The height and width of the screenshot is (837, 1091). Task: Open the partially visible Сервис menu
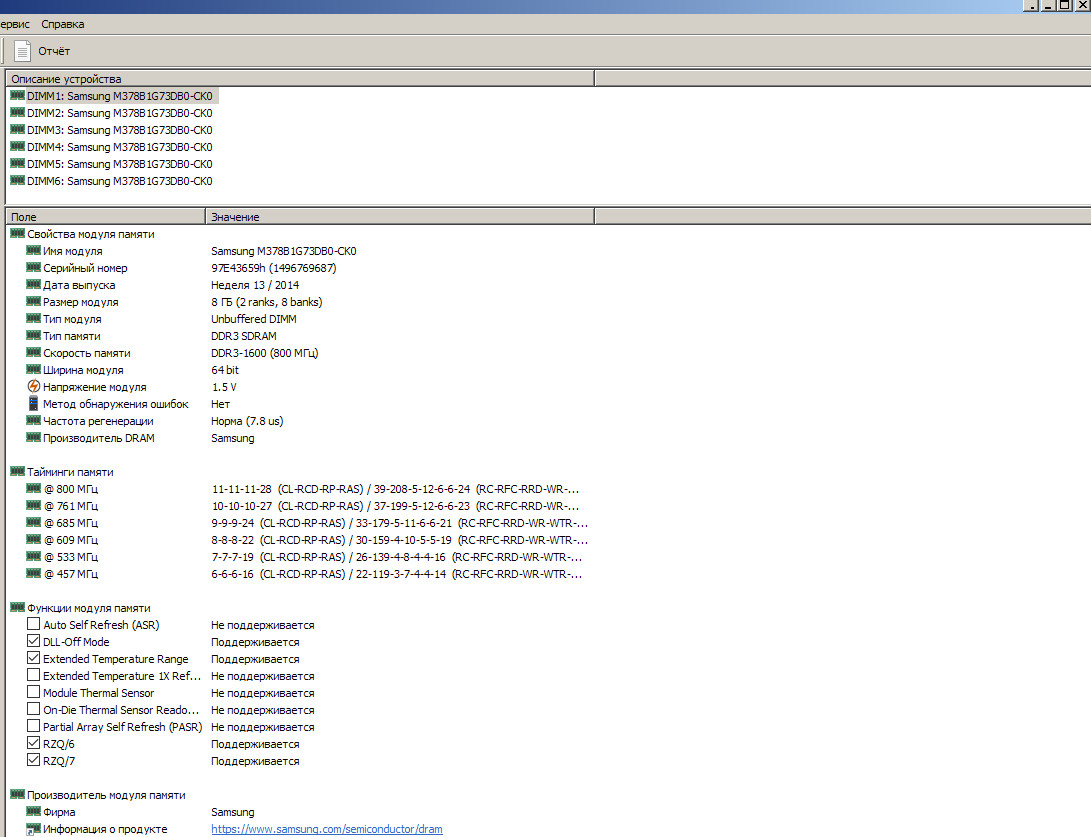(15, 24)
